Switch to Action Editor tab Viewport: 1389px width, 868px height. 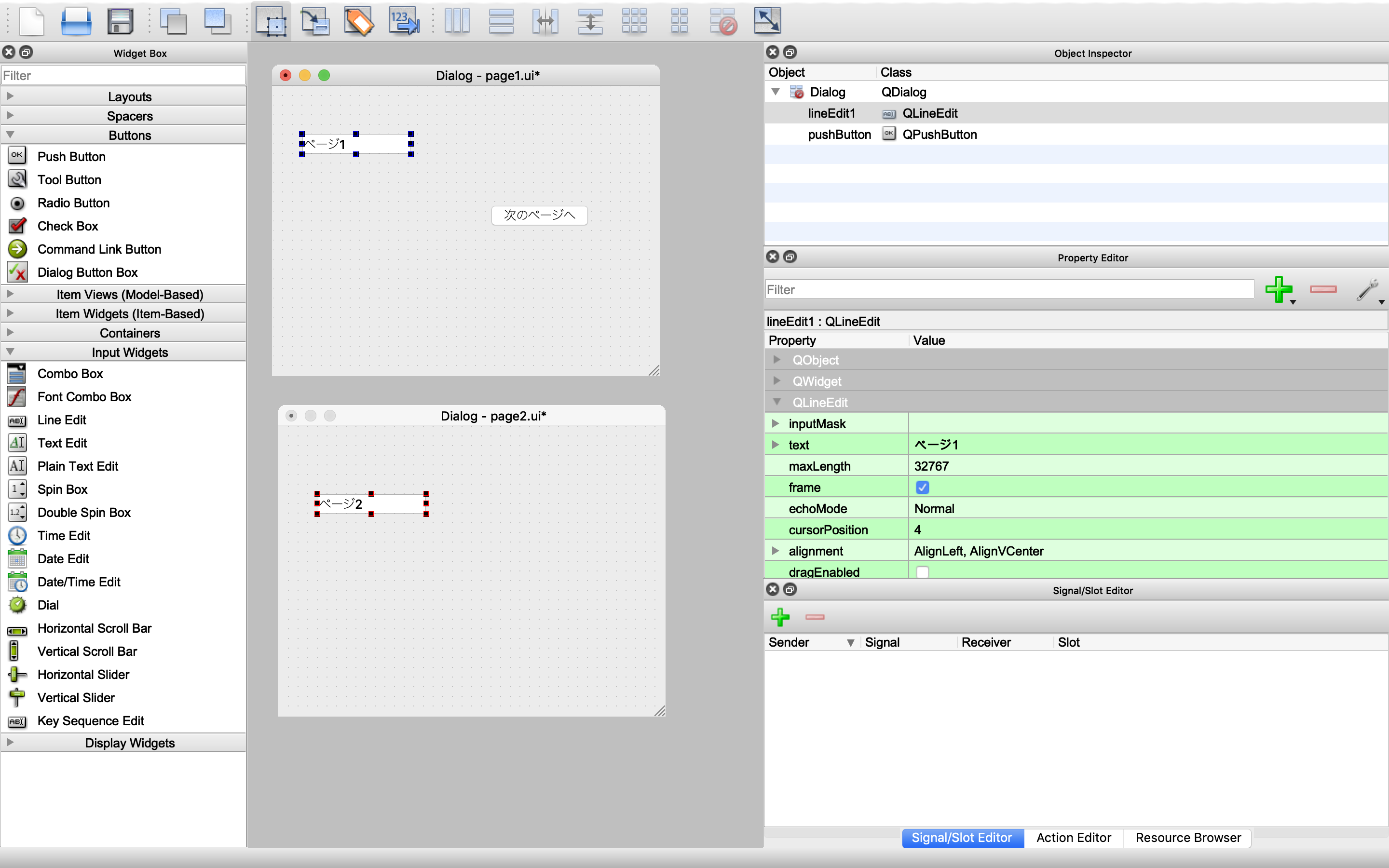point(1073,838)
